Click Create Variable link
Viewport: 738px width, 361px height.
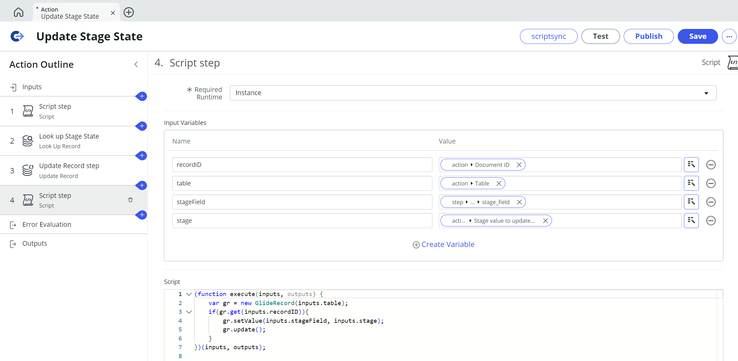pos(443,244)
